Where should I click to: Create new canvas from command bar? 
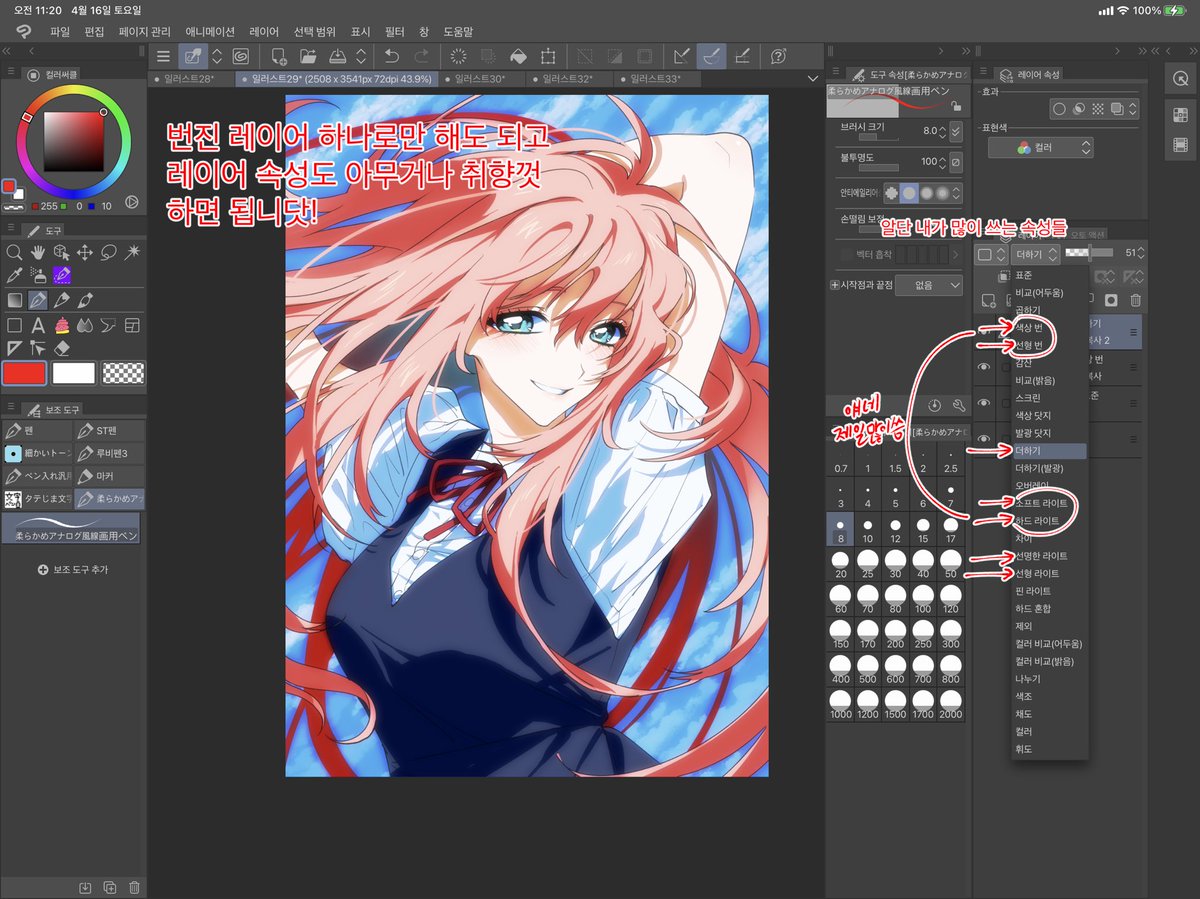(280, 57)
